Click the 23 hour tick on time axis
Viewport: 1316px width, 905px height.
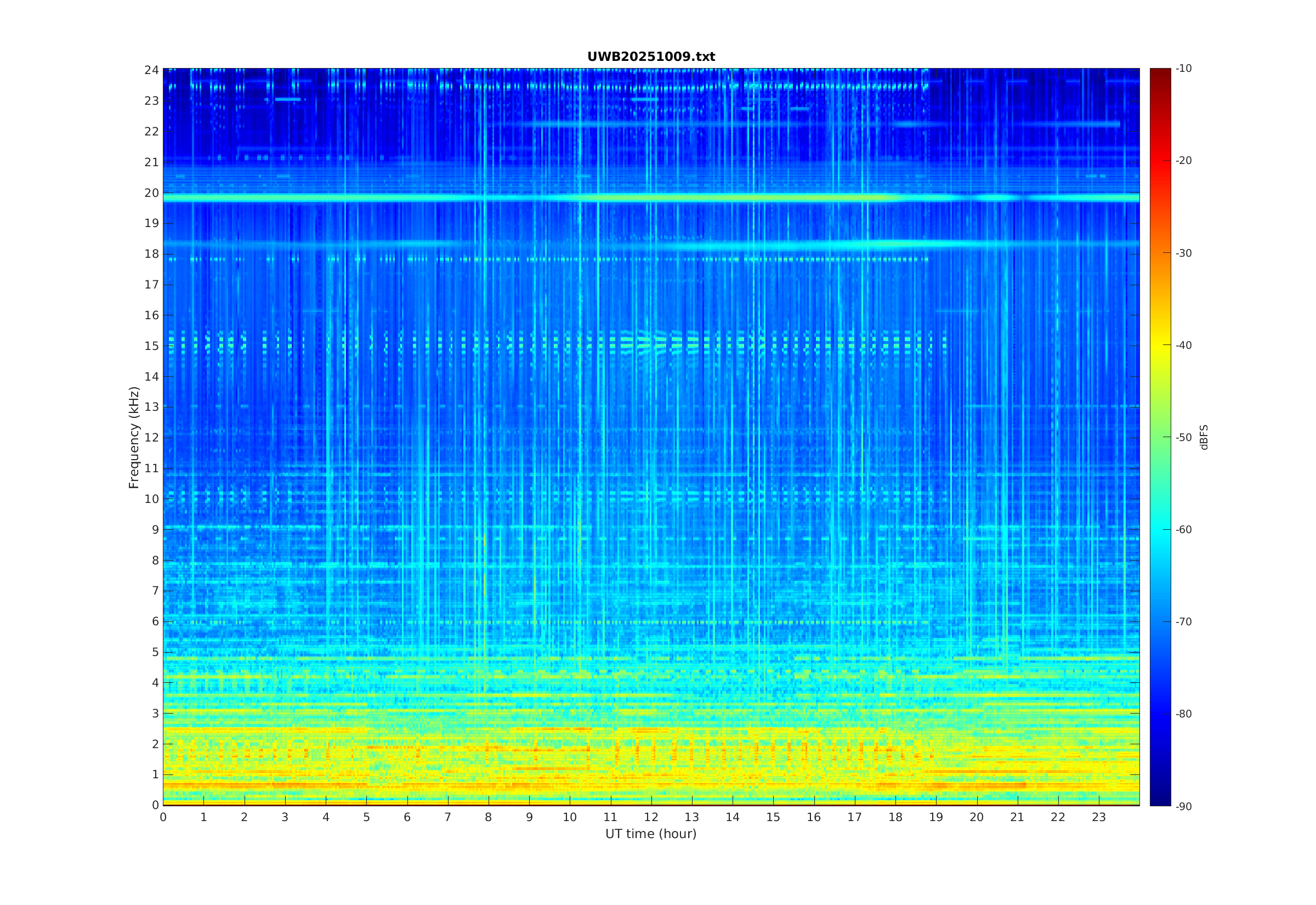(x=1098, y=817)
